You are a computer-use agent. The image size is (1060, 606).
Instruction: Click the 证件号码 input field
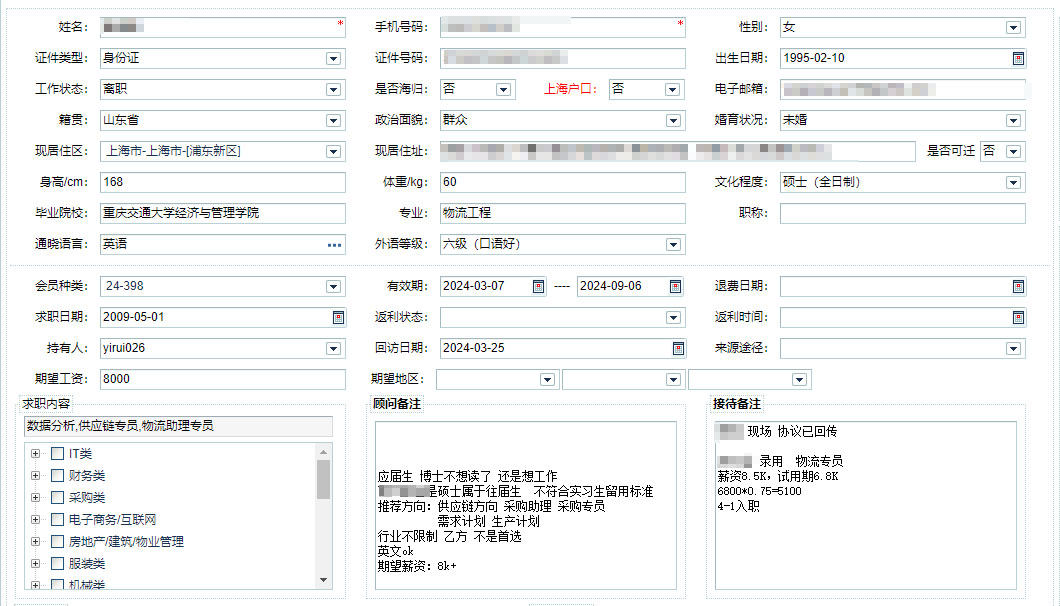coord(563,58)
